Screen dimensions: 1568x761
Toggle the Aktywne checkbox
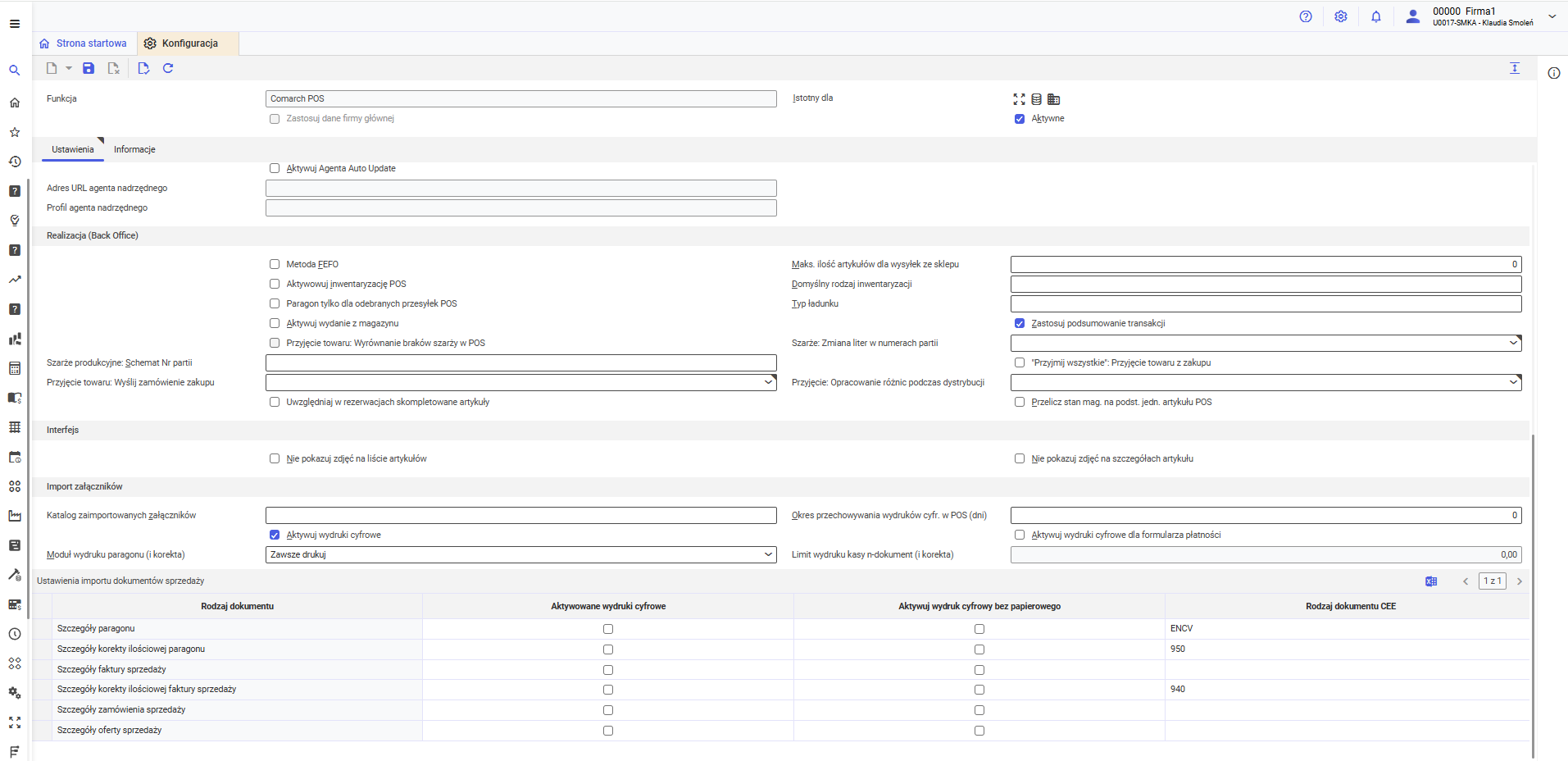[x=1020, y=119]
